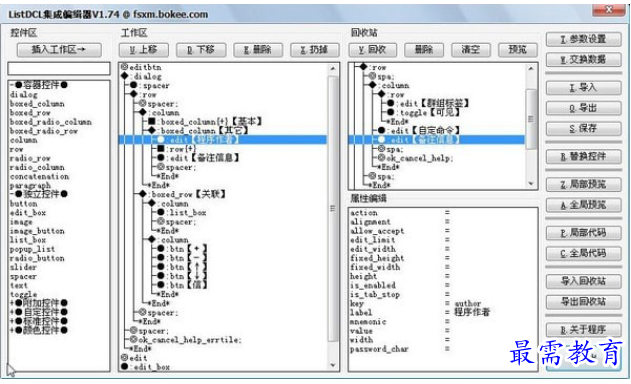The width and height of the screenshot is (631, 384).
Task: Select the edit_width property row
Action: (443, 249)
